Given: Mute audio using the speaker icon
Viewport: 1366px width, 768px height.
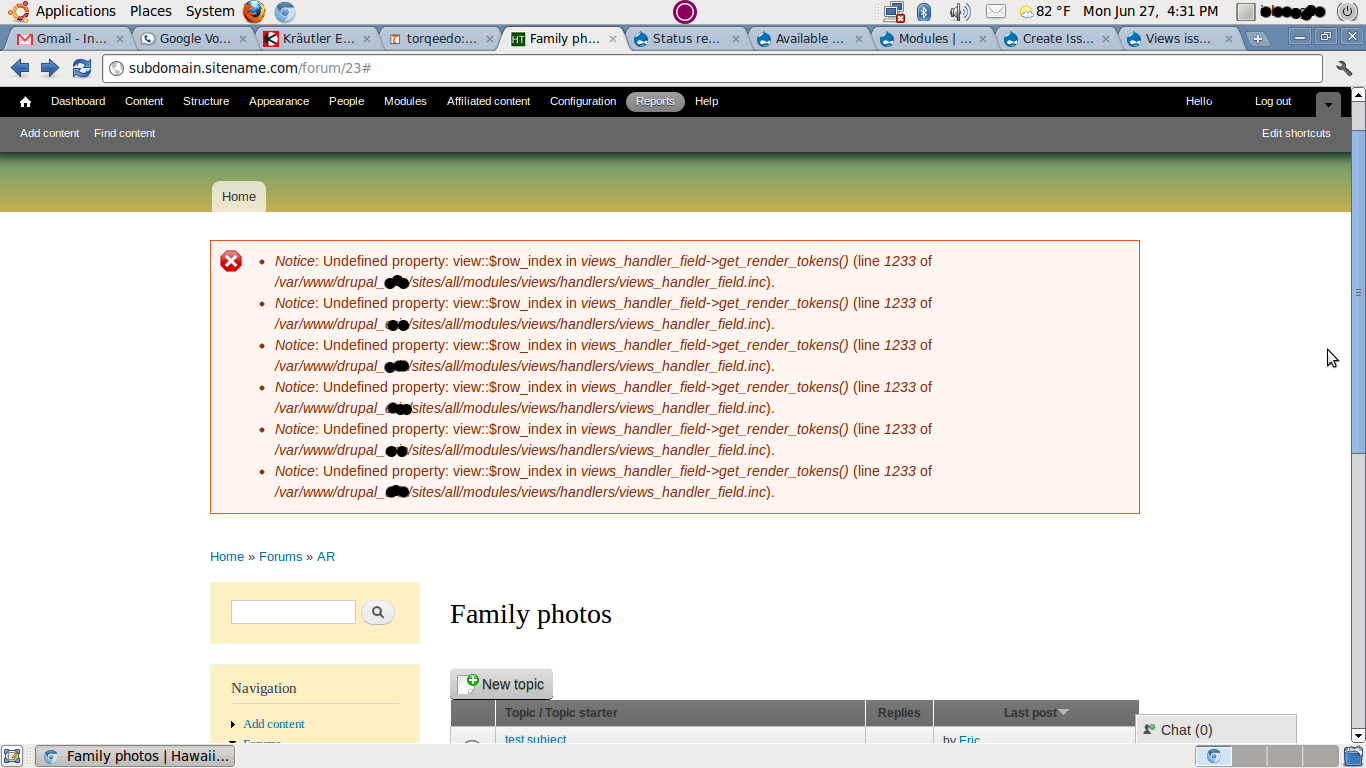Looking at the screenshot, I should click(x=959, y=12).
